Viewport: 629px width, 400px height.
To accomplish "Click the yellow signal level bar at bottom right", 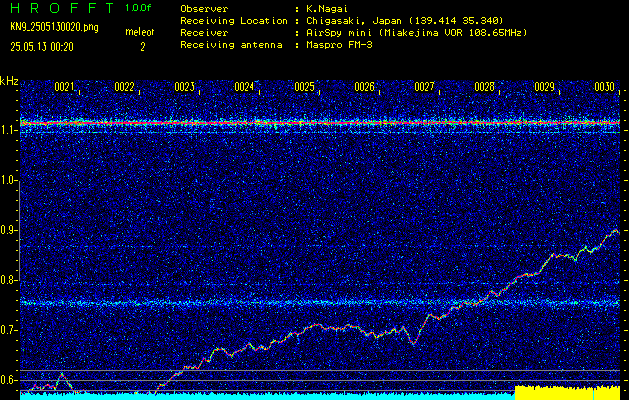I will point(567,393).
